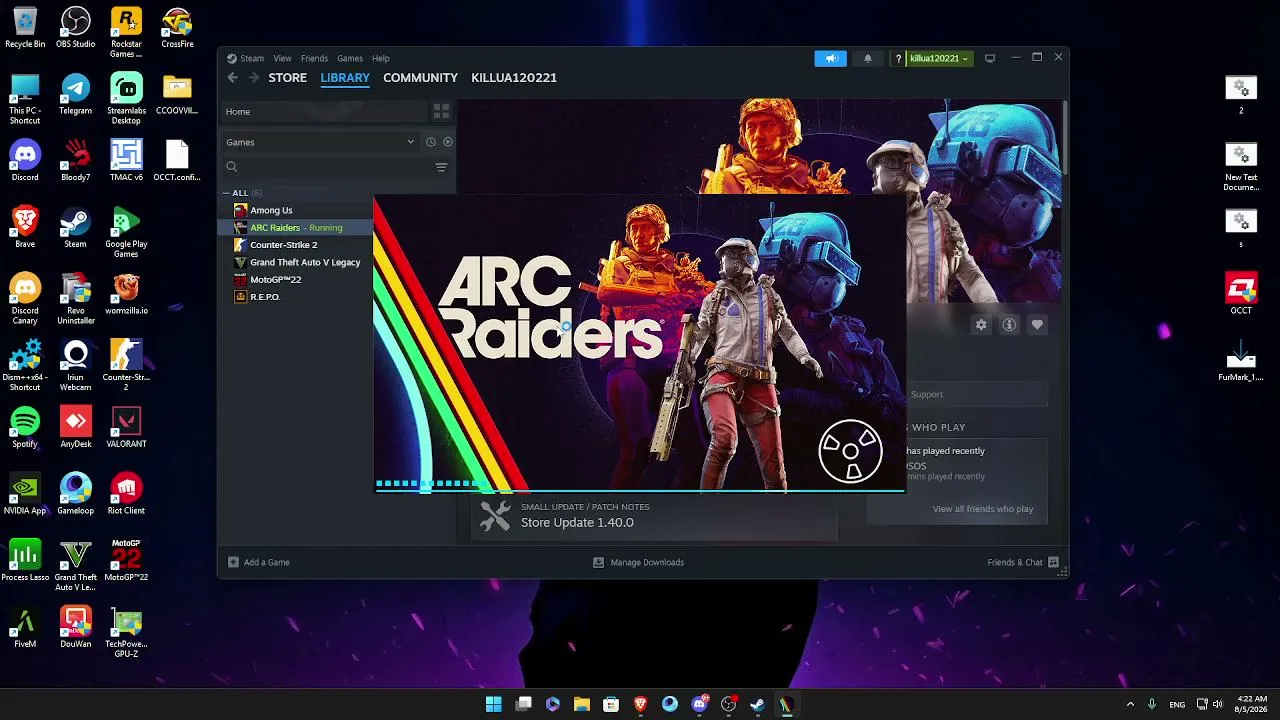The height and width of the screenshot is (720, 1280).
Task: Open the Recycle Bin desktop icon
Action: point(25,28)
